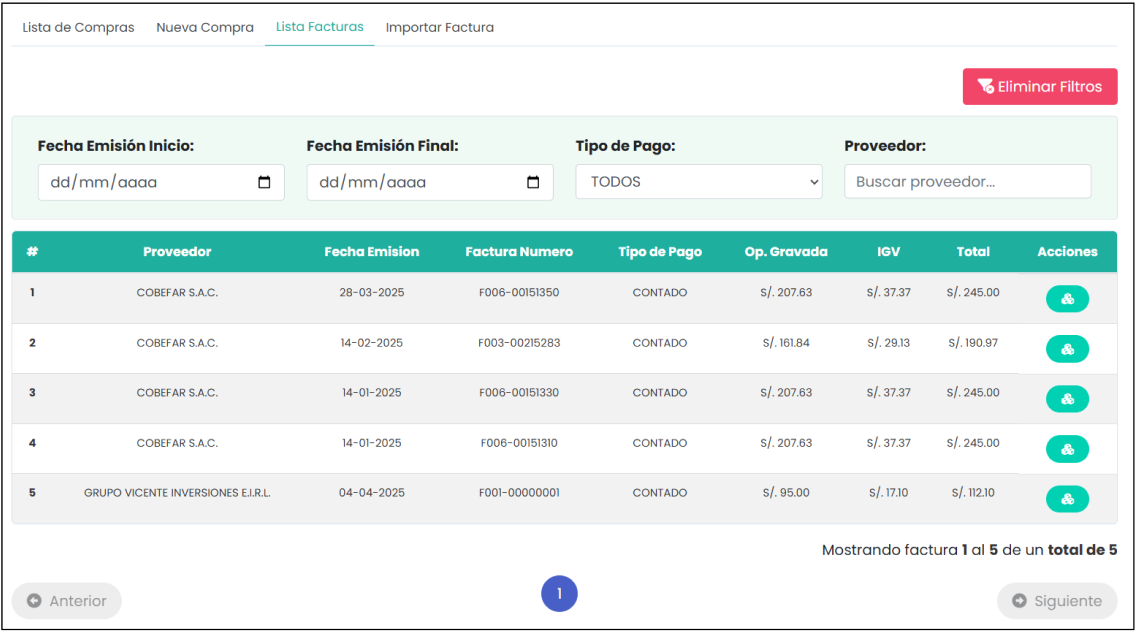The width and height of the screenshot is (1136, 632).
Task: Click the Siguiente pagination button
Action: tap(1057, 601)
